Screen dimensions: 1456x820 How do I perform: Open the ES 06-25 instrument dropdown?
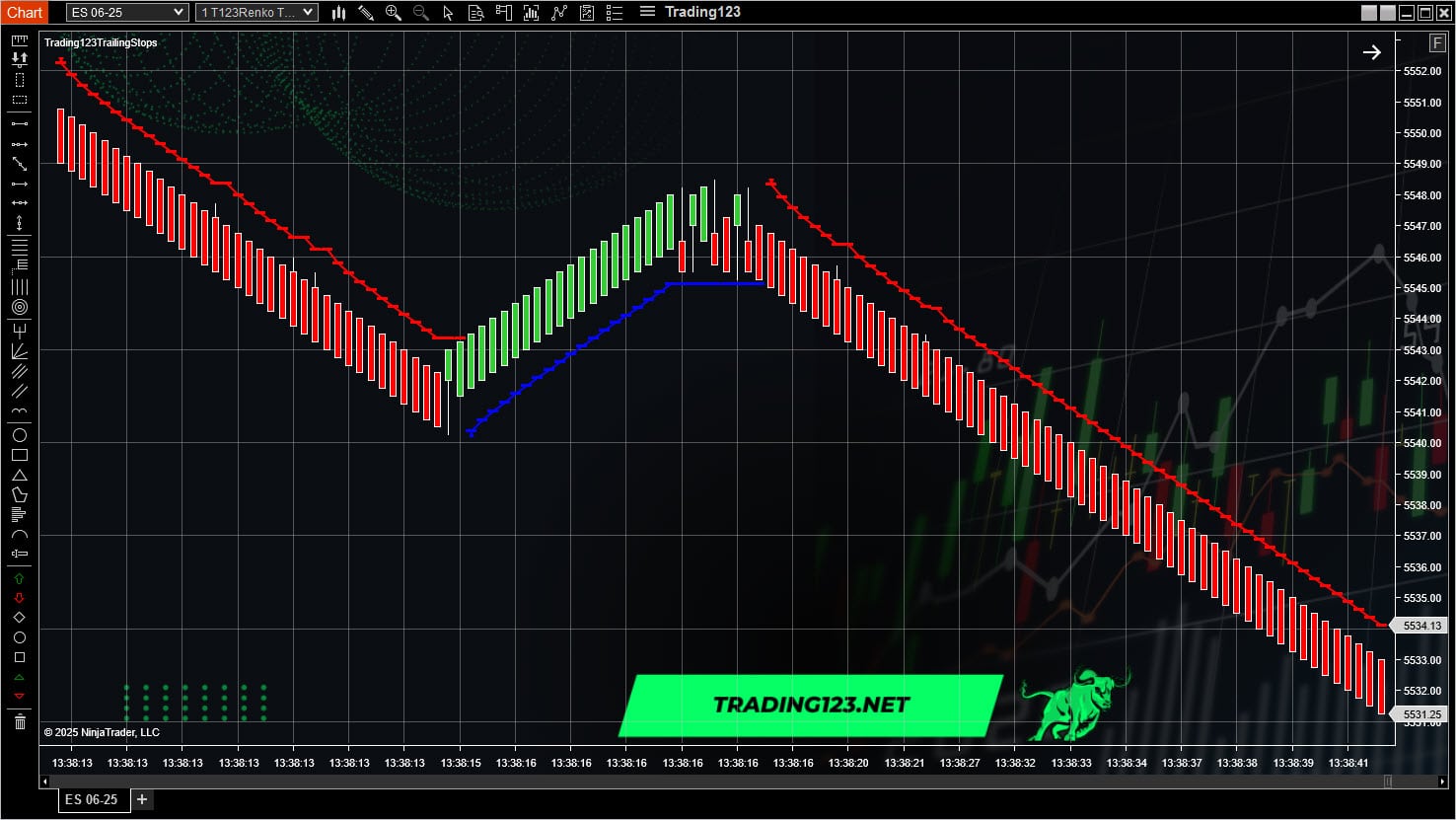[x=126, y=12]
